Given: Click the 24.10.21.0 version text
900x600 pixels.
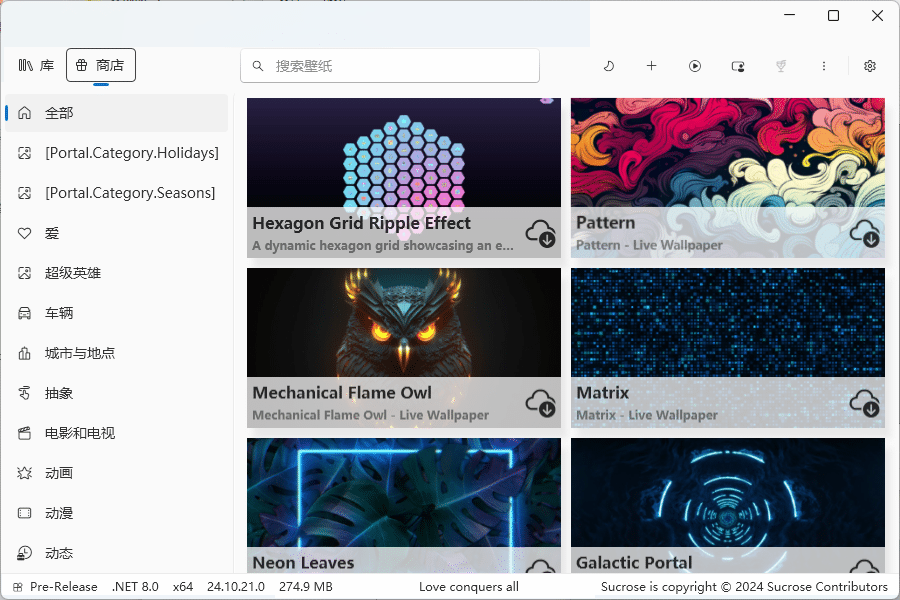Looking at the screenshot, I should (236, 587).
